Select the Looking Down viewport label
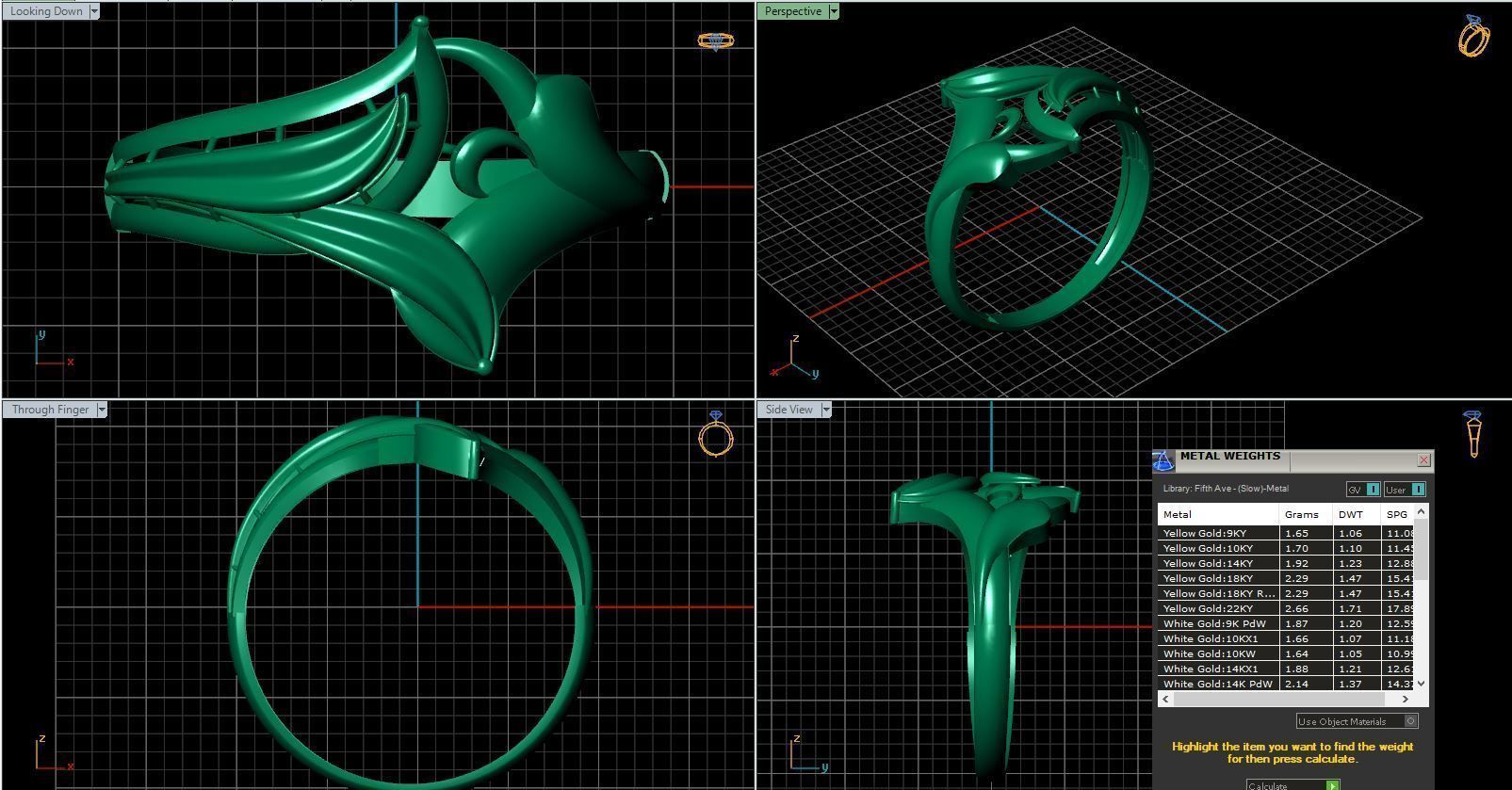The height and width of the screenshot is (790, 1512). (46, 11)
